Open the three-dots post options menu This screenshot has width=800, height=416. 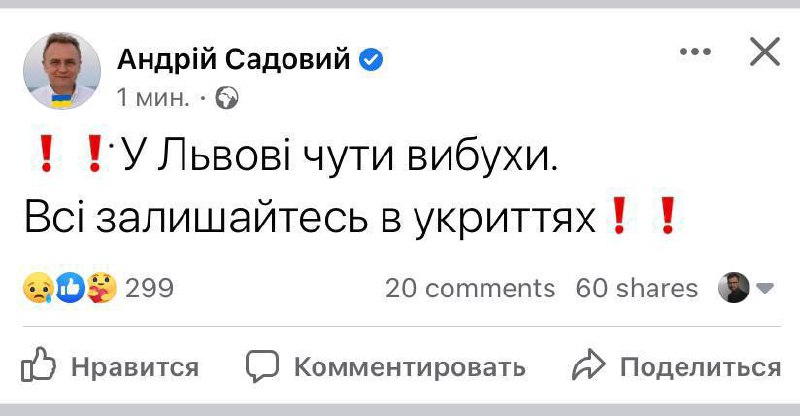pyautogui.click(x=696, y=52)
